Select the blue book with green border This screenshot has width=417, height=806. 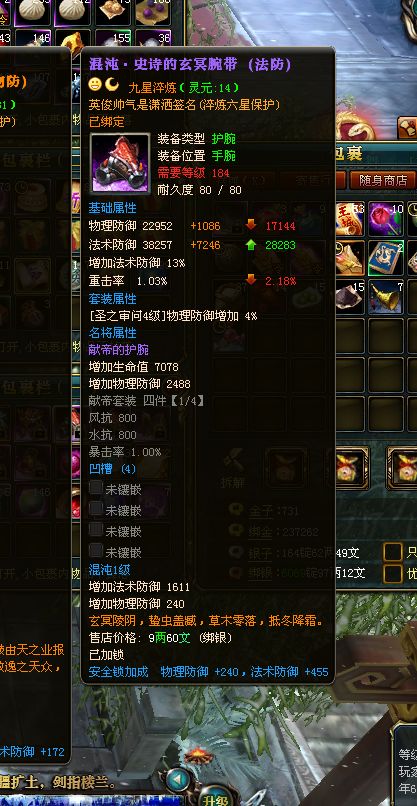pos(386,258)
